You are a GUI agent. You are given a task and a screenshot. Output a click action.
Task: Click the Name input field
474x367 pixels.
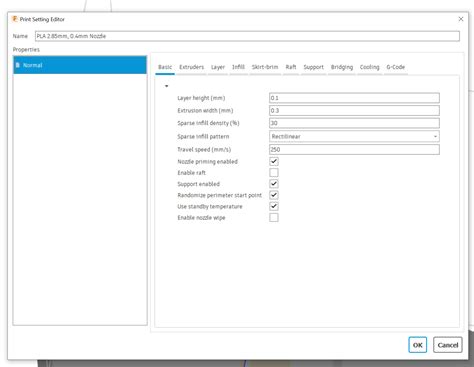coord(247,36)
